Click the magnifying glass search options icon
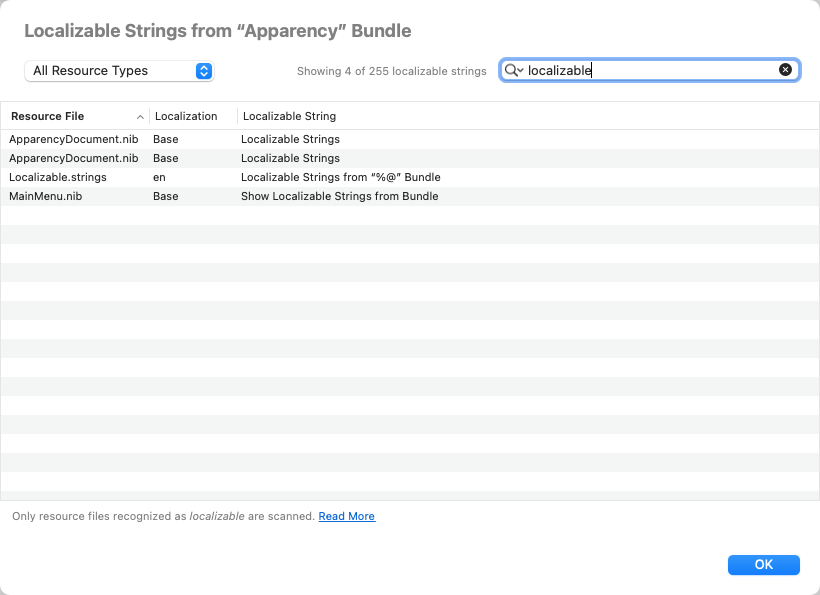This screenshot has height=595, width=820. click(514, 70)
